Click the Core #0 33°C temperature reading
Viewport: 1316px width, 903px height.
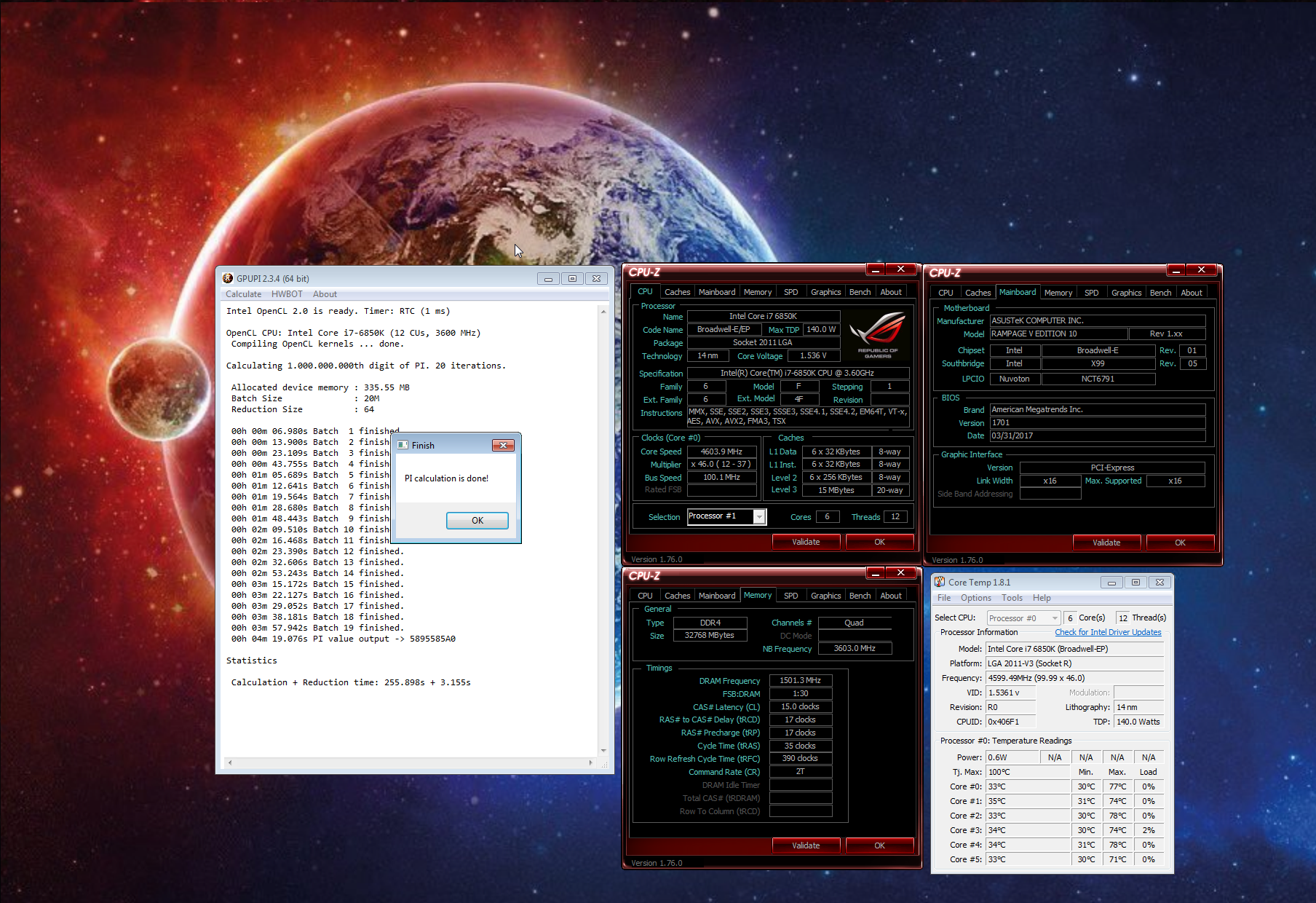[x=1028, y=786]
